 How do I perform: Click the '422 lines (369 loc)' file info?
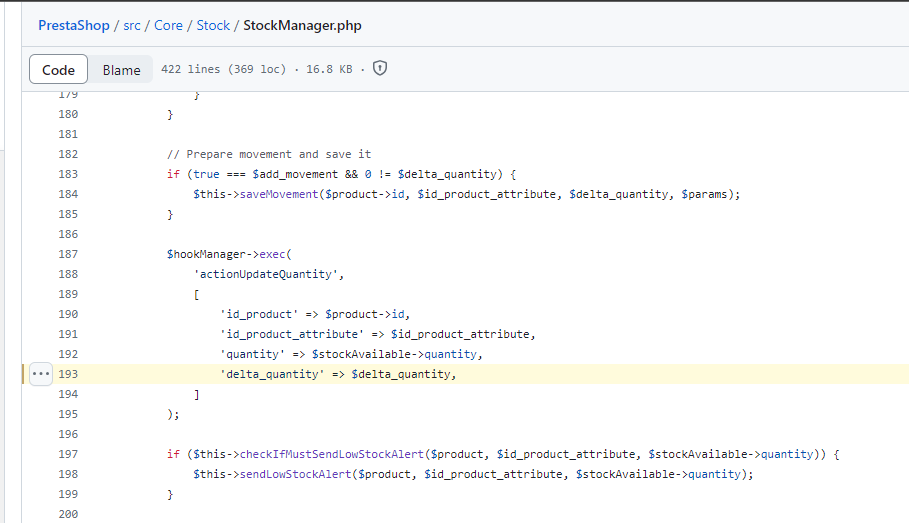tap(224, 69)
